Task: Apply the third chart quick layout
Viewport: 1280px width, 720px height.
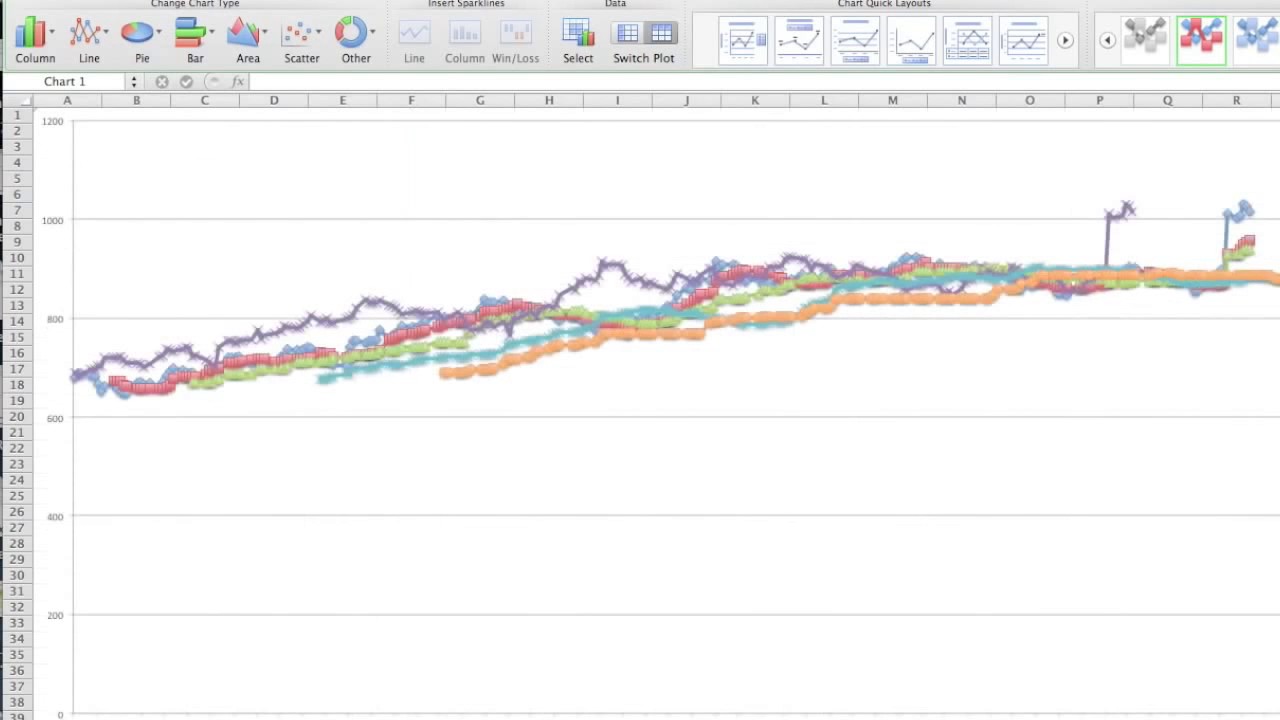Action: (855, 41)
